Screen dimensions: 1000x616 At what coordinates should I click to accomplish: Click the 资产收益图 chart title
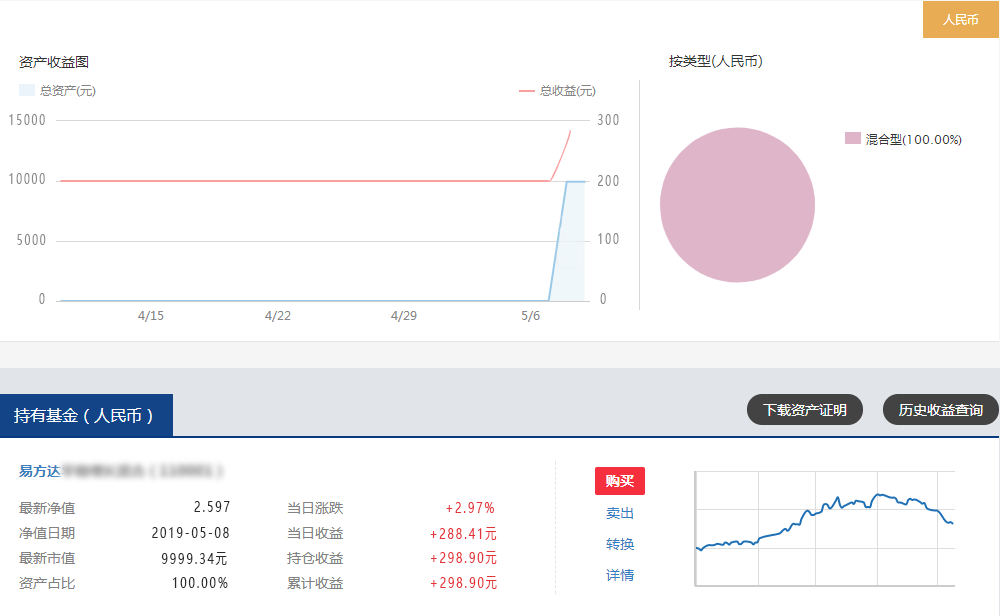pyautogui.click(x=54, y=62)
